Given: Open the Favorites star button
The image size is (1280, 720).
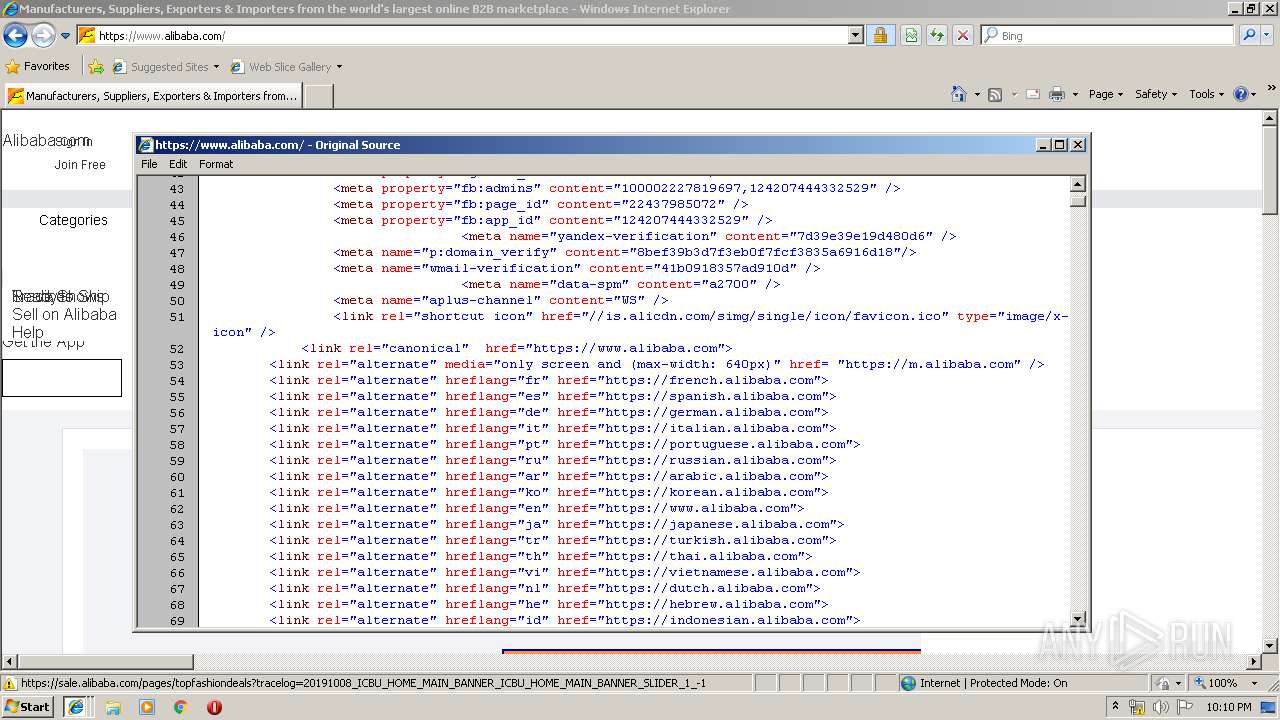Looking at the screenshot, I should tap(38, 66).
